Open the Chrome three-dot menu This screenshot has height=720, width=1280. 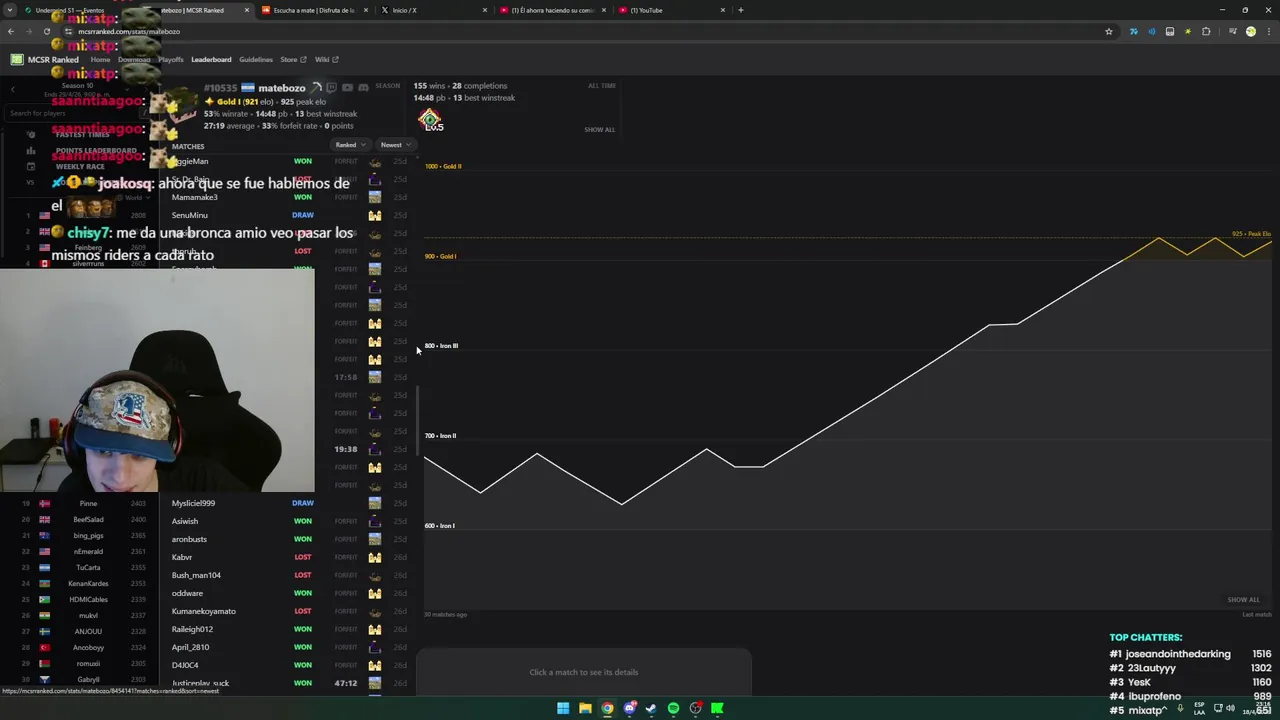[1269, 31]
